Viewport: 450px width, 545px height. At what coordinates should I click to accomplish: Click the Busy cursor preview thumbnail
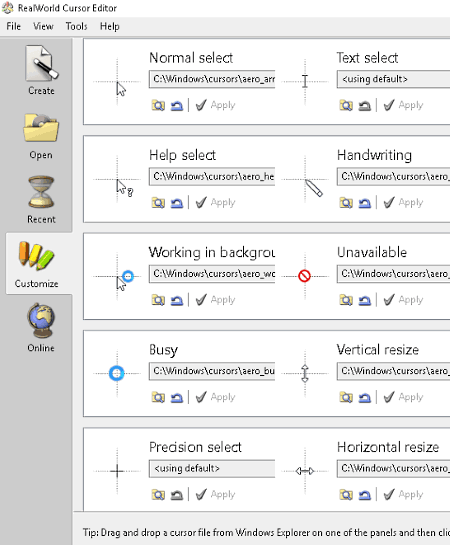point(117,373)
